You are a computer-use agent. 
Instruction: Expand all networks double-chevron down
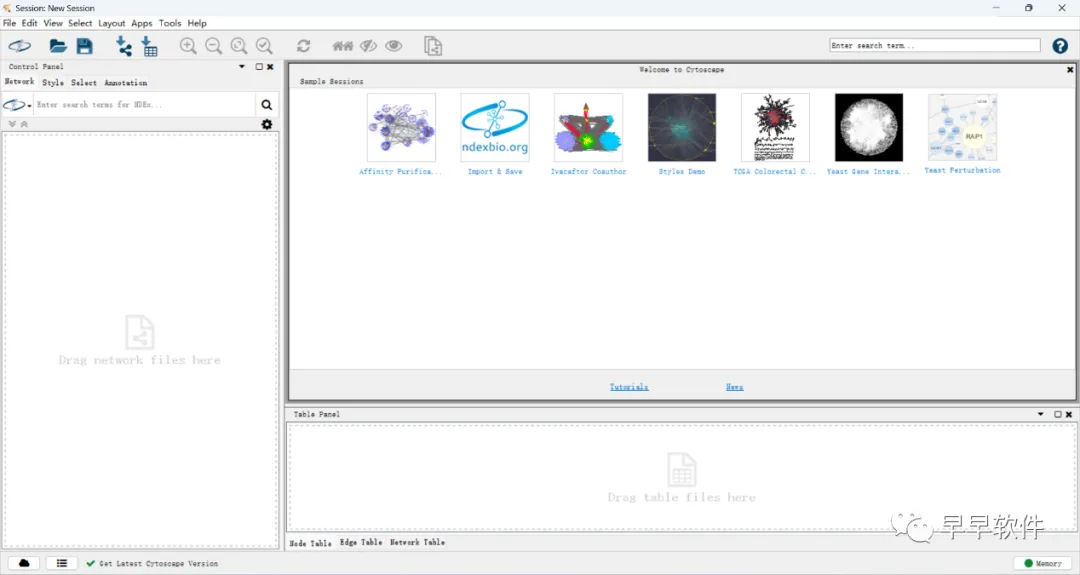[x=12, y=124]
